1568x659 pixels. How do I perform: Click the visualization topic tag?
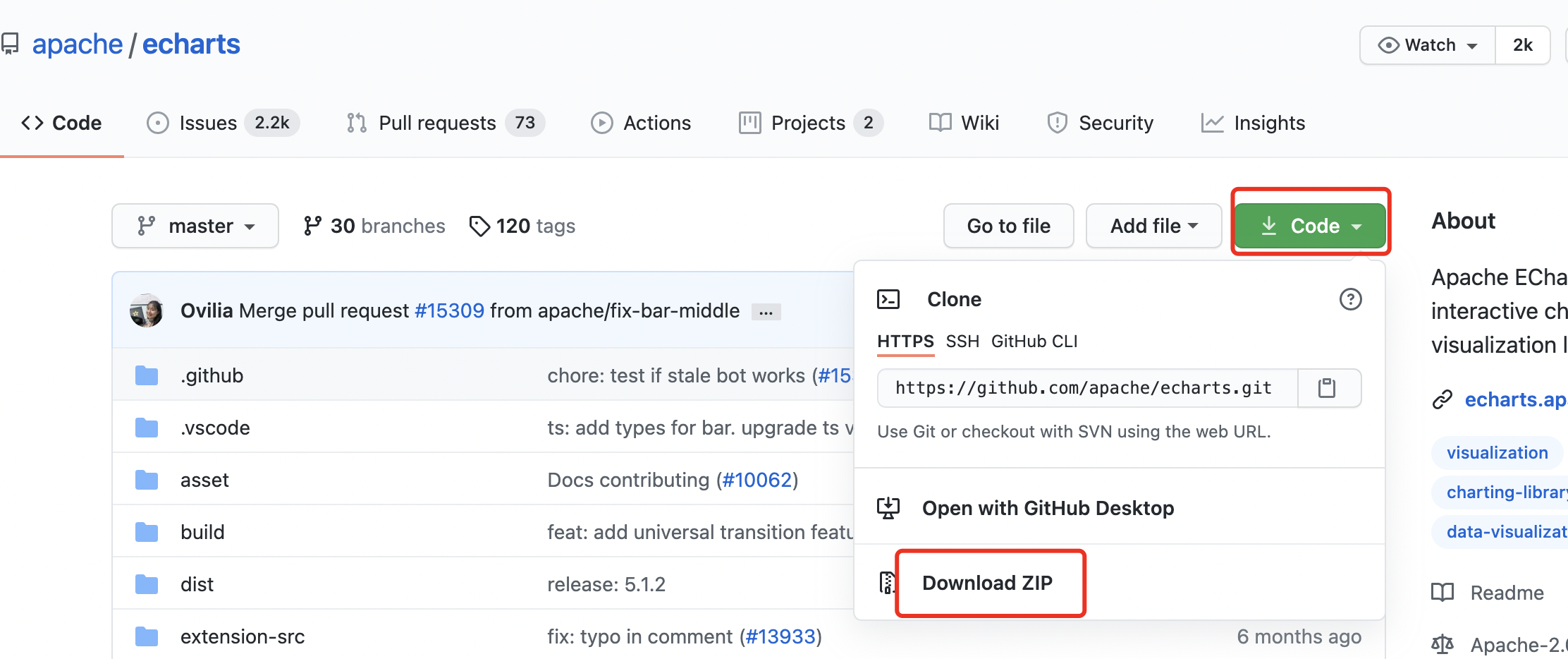click(1497, 452)
